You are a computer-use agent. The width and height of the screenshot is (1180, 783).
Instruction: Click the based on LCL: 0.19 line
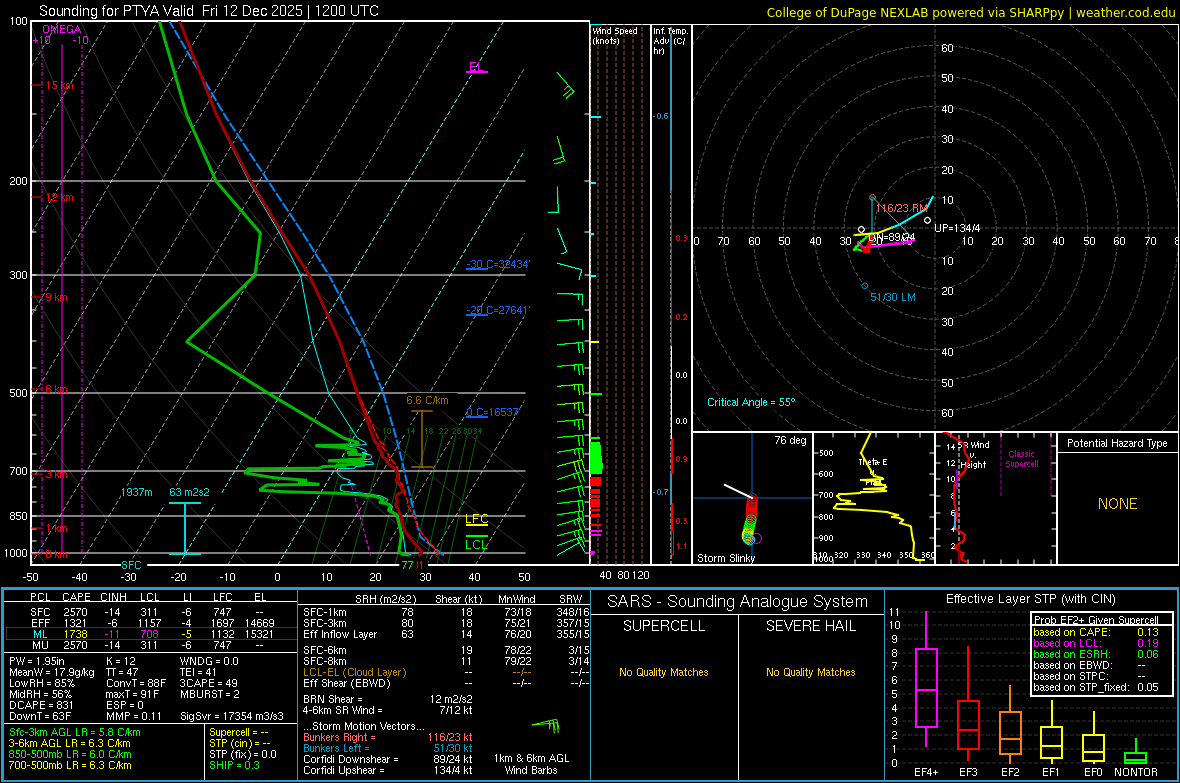[x=1096, y=643]
